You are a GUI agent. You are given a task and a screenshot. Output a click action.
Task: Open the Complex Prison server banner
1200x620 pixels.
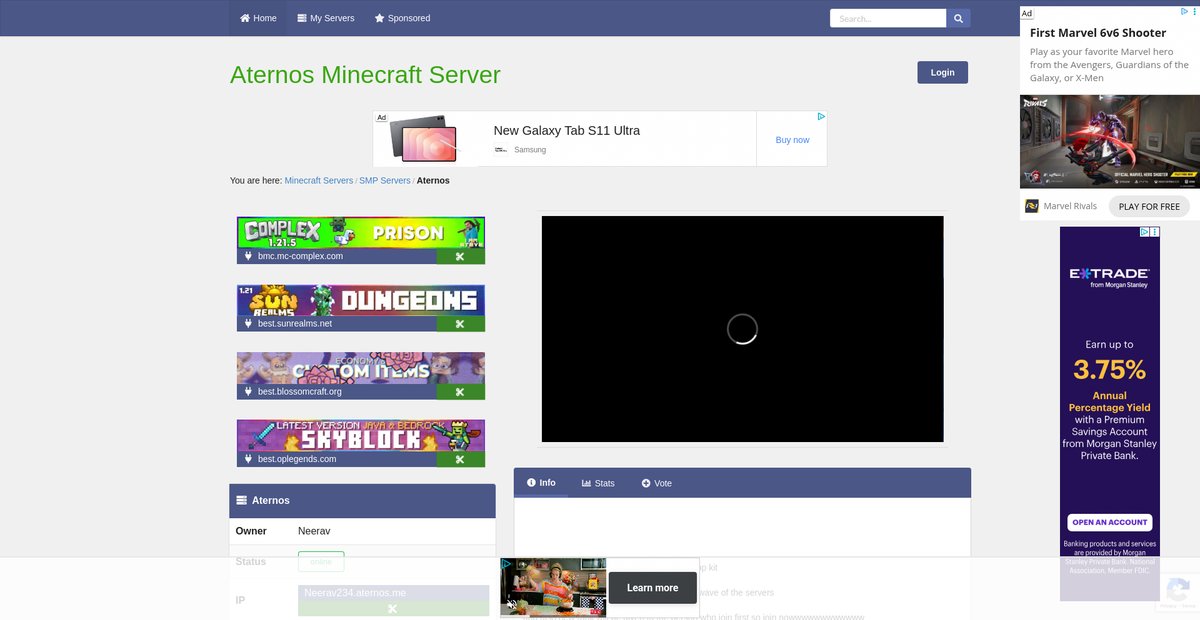click(361, 233)
